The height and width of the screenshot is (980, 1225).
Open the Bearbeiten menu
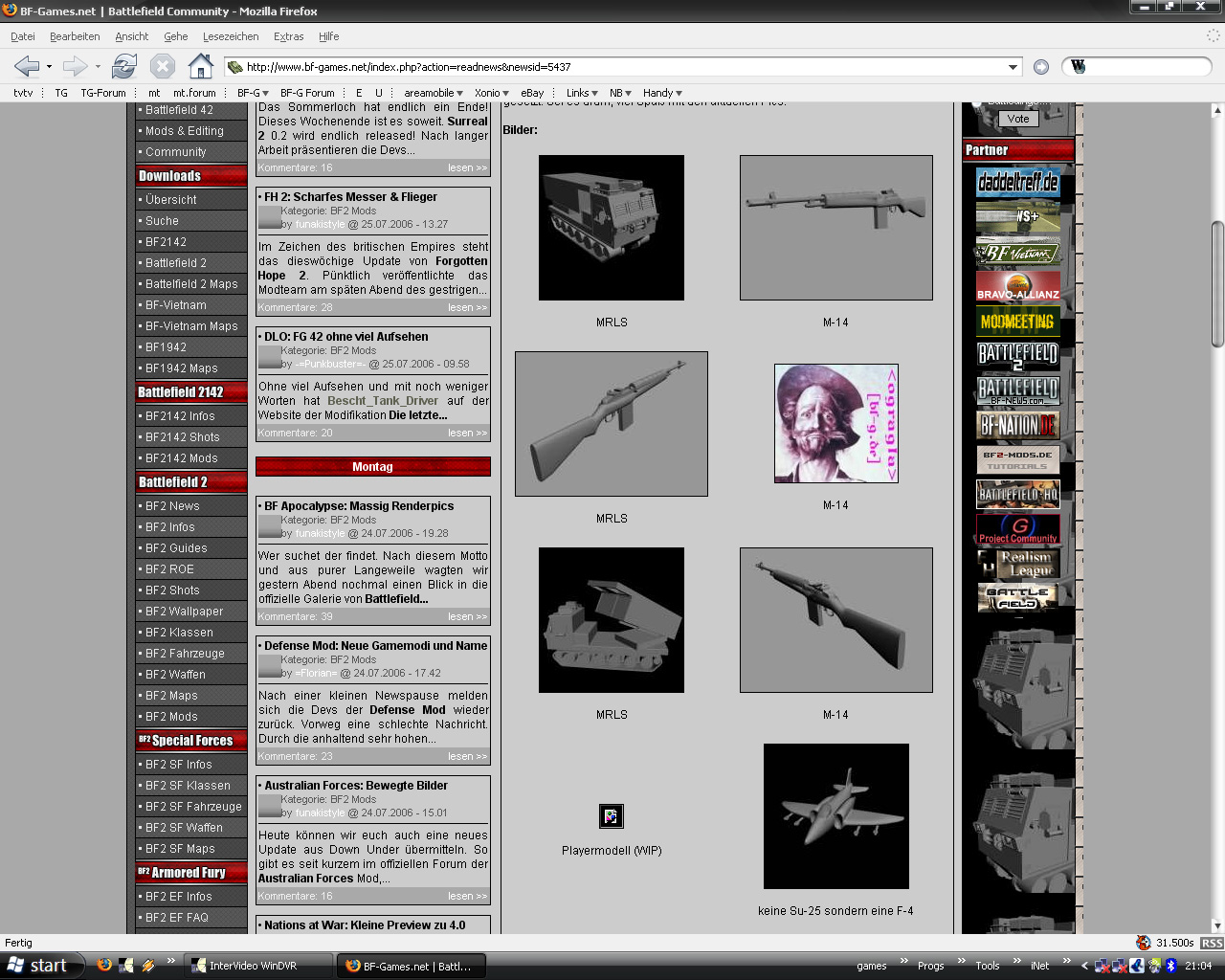point(75,36)
